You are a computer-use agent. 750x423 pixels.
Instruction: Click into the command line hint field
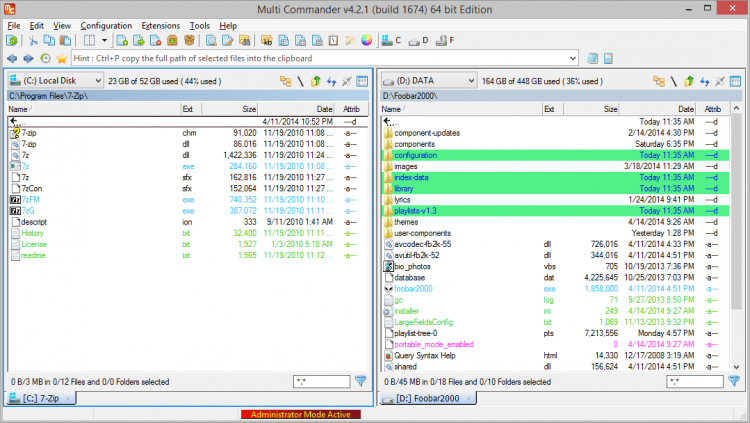pos(319,58)
